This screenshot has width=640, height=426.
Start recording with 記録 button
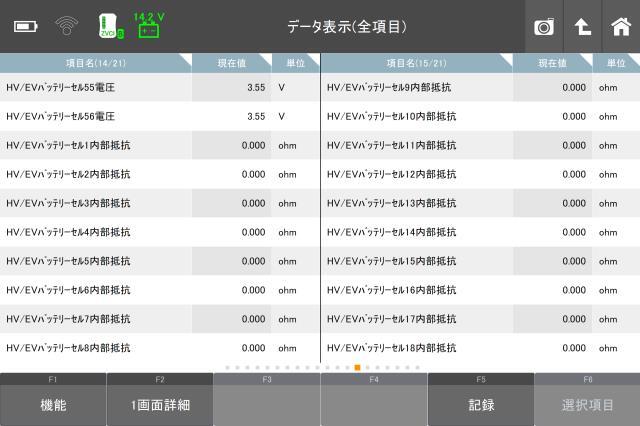481,399
